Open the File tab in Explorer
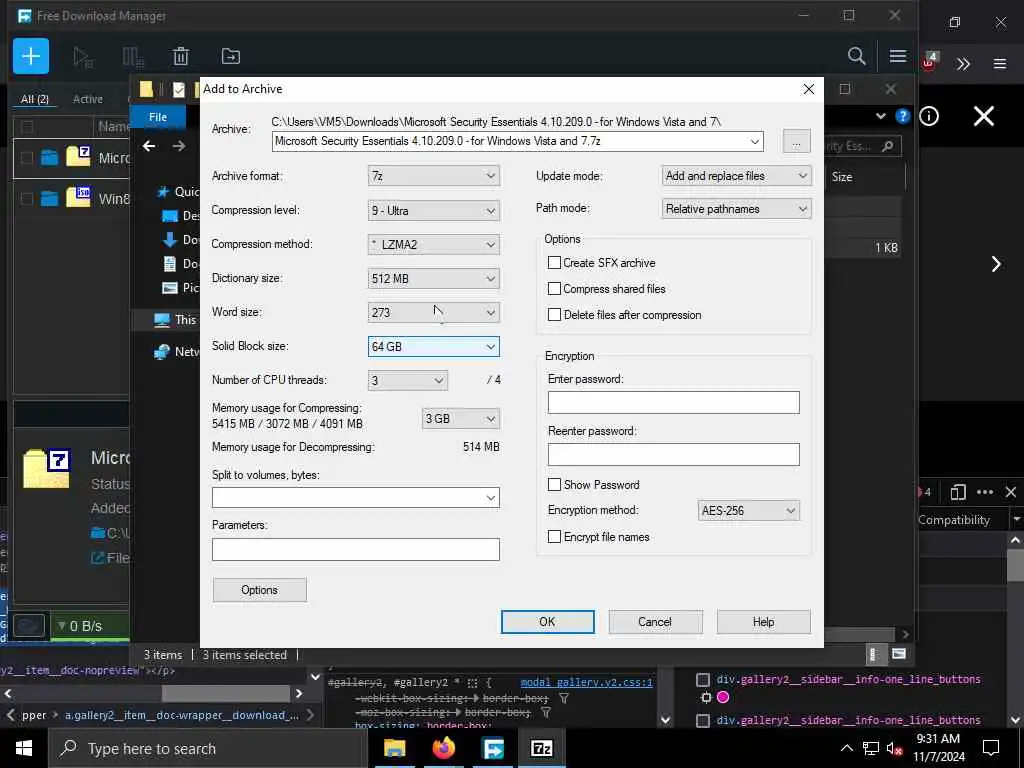This screenshot has width=1024, height=768. point(158,117)
